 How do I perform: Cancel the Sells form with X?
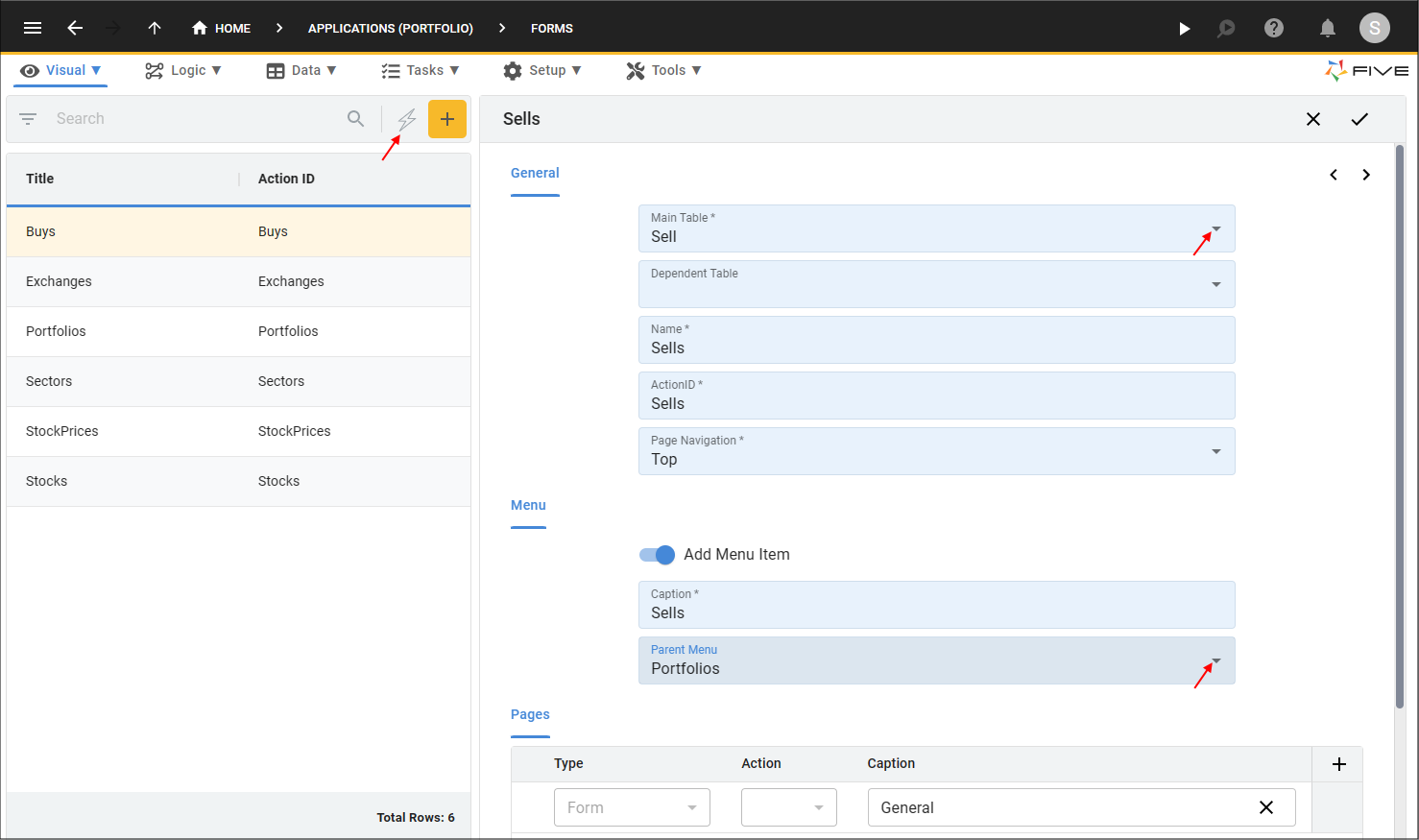1313,119
